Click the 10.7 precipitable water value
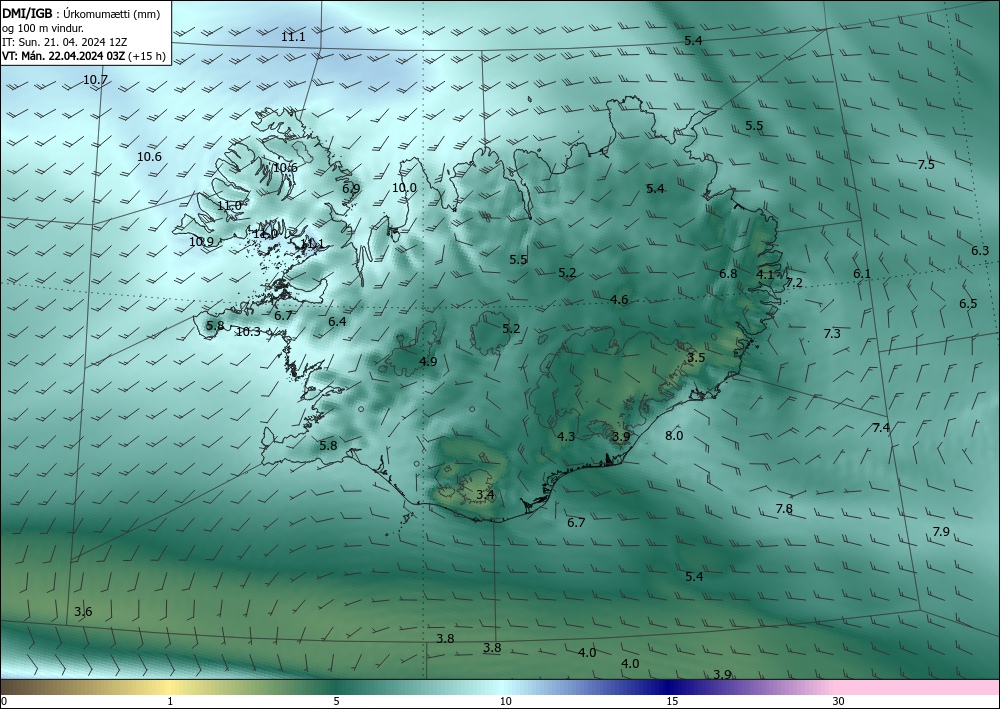This screenshot has width=1000, height=709. (95, 80)
